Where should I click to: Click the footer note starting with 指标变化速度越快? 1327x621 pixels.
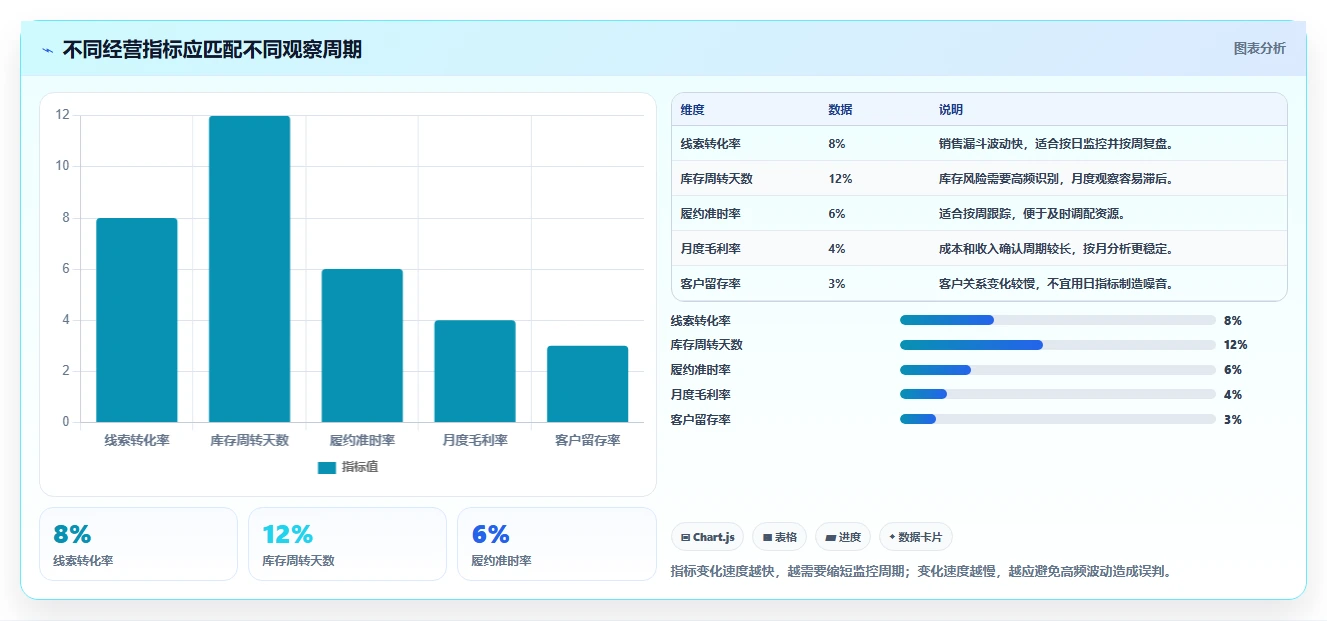tap(920, 572)
